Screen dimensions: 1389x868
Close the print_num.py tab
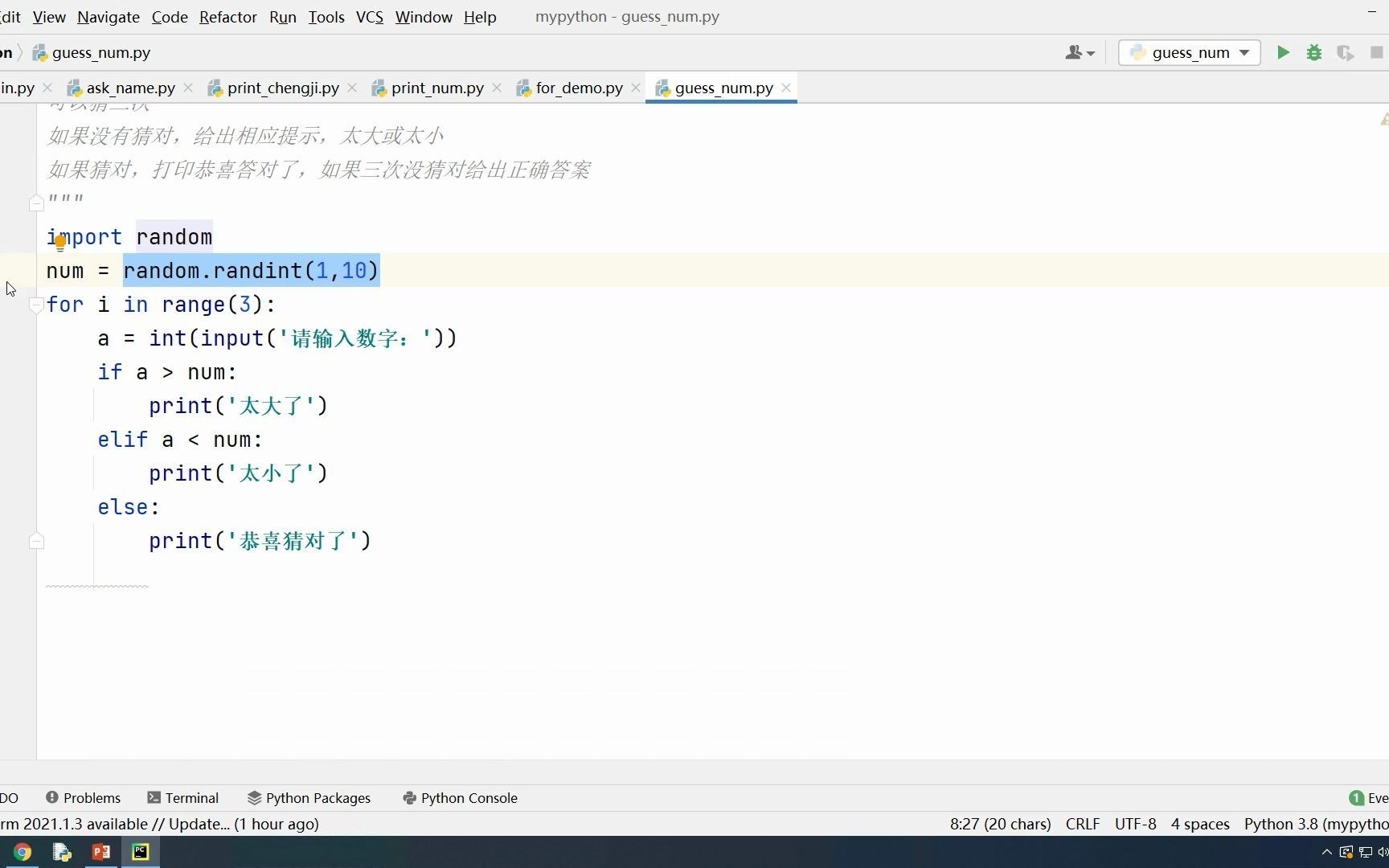497,88
